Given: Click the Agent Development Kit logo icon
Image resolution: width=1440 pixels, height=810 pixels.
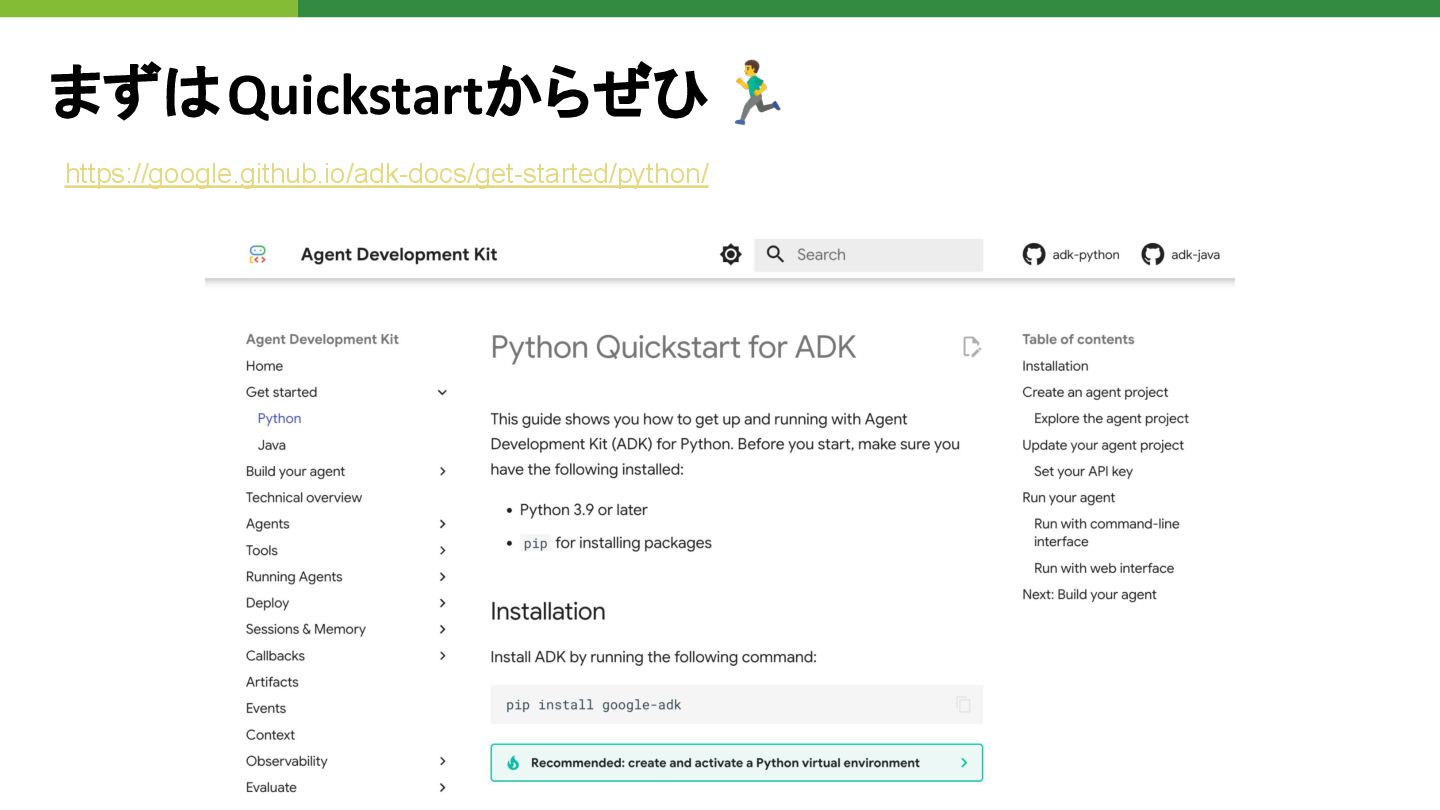Looking at the screenshot, I should 257,254.
